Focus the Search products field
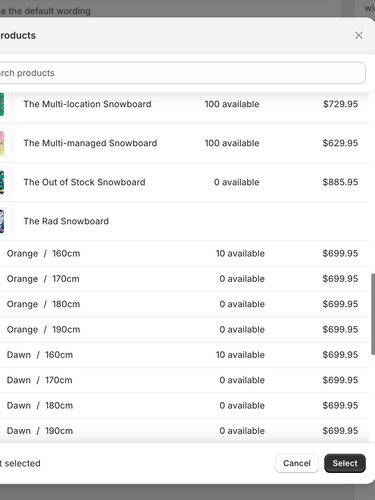The width and height of the screenshot is (375, 500). click(x=182, y=73)
